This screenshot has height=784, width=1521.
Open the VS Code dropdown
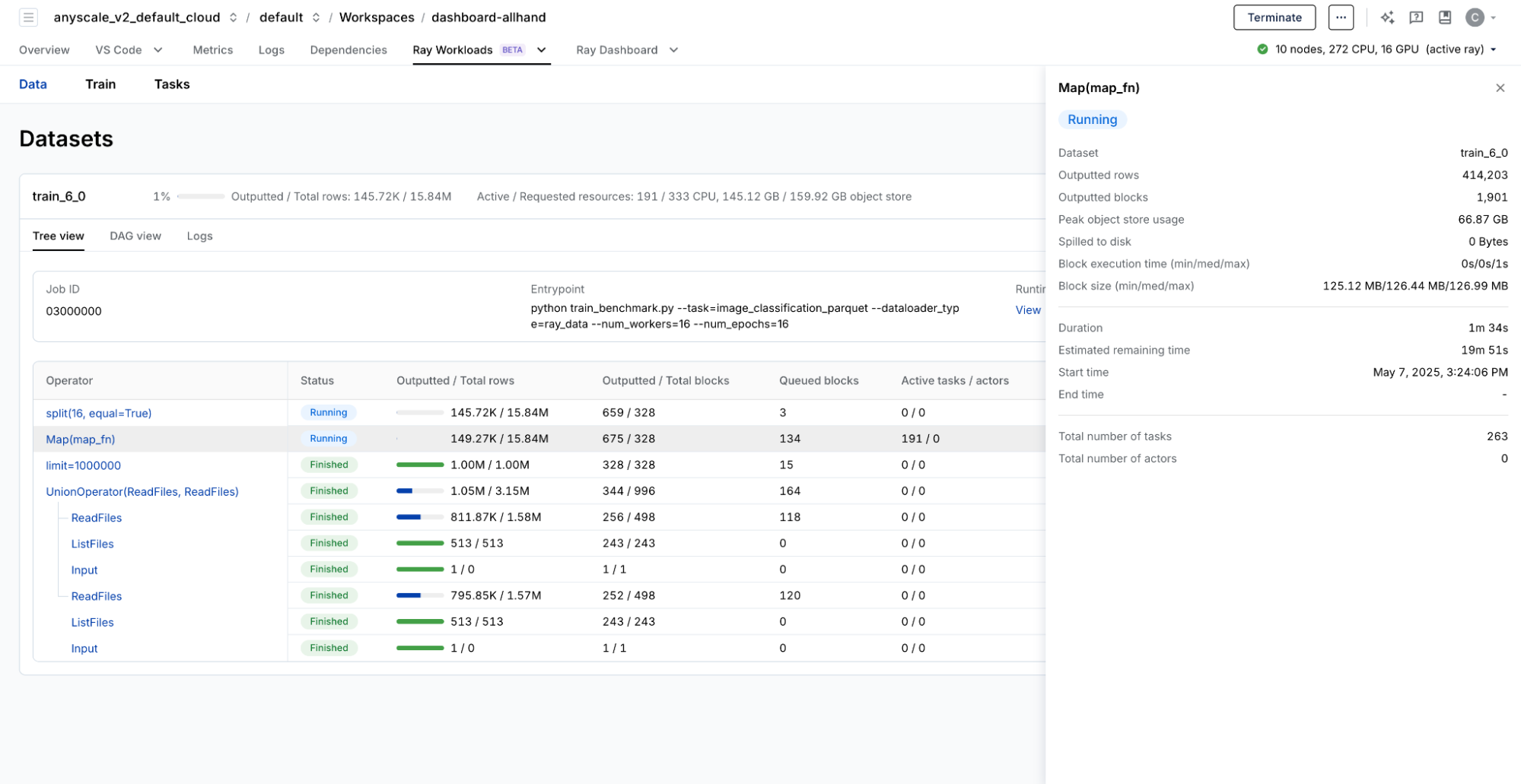coord(158,50)
